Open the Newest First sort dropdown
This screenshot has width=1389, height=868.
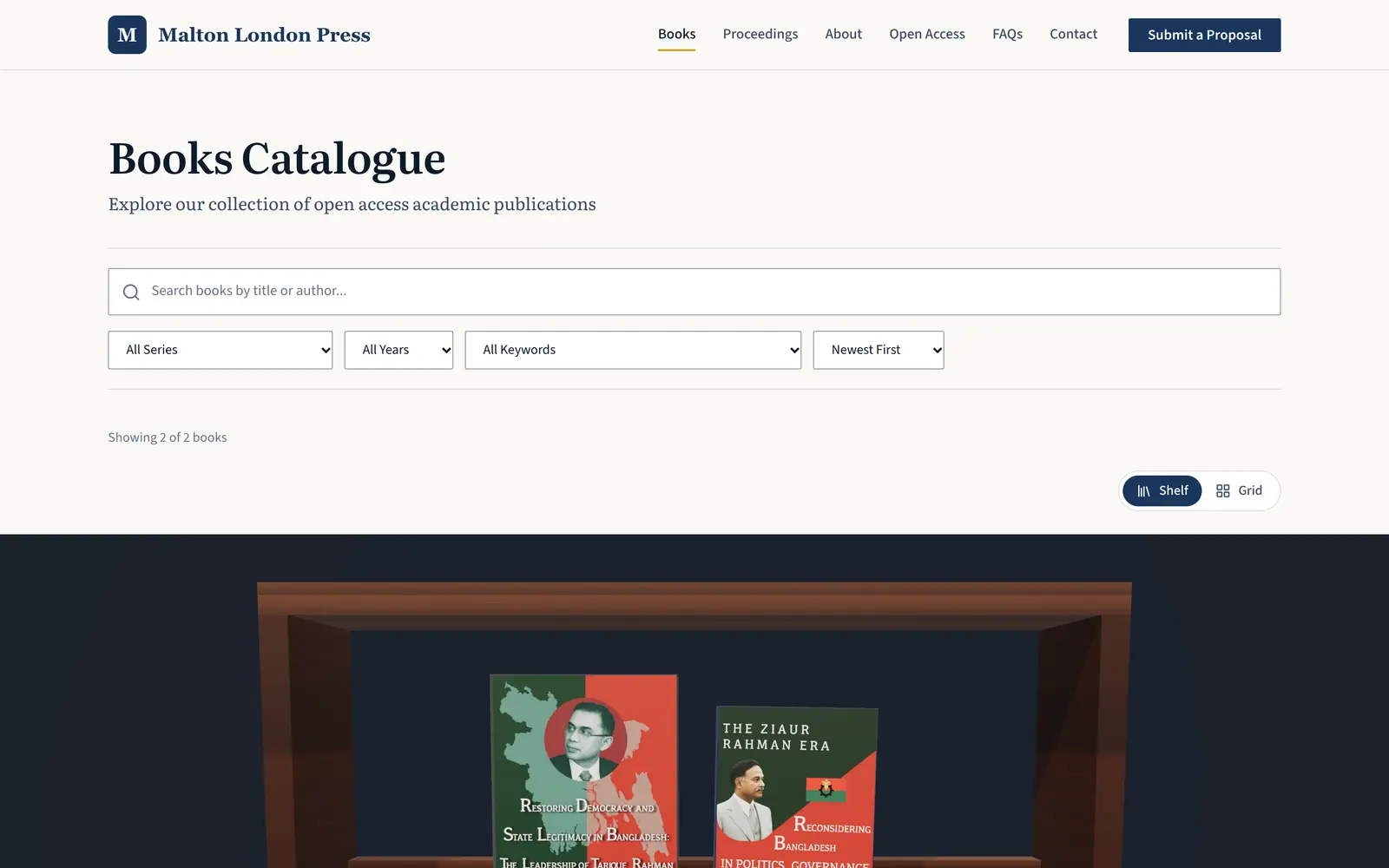879,350
